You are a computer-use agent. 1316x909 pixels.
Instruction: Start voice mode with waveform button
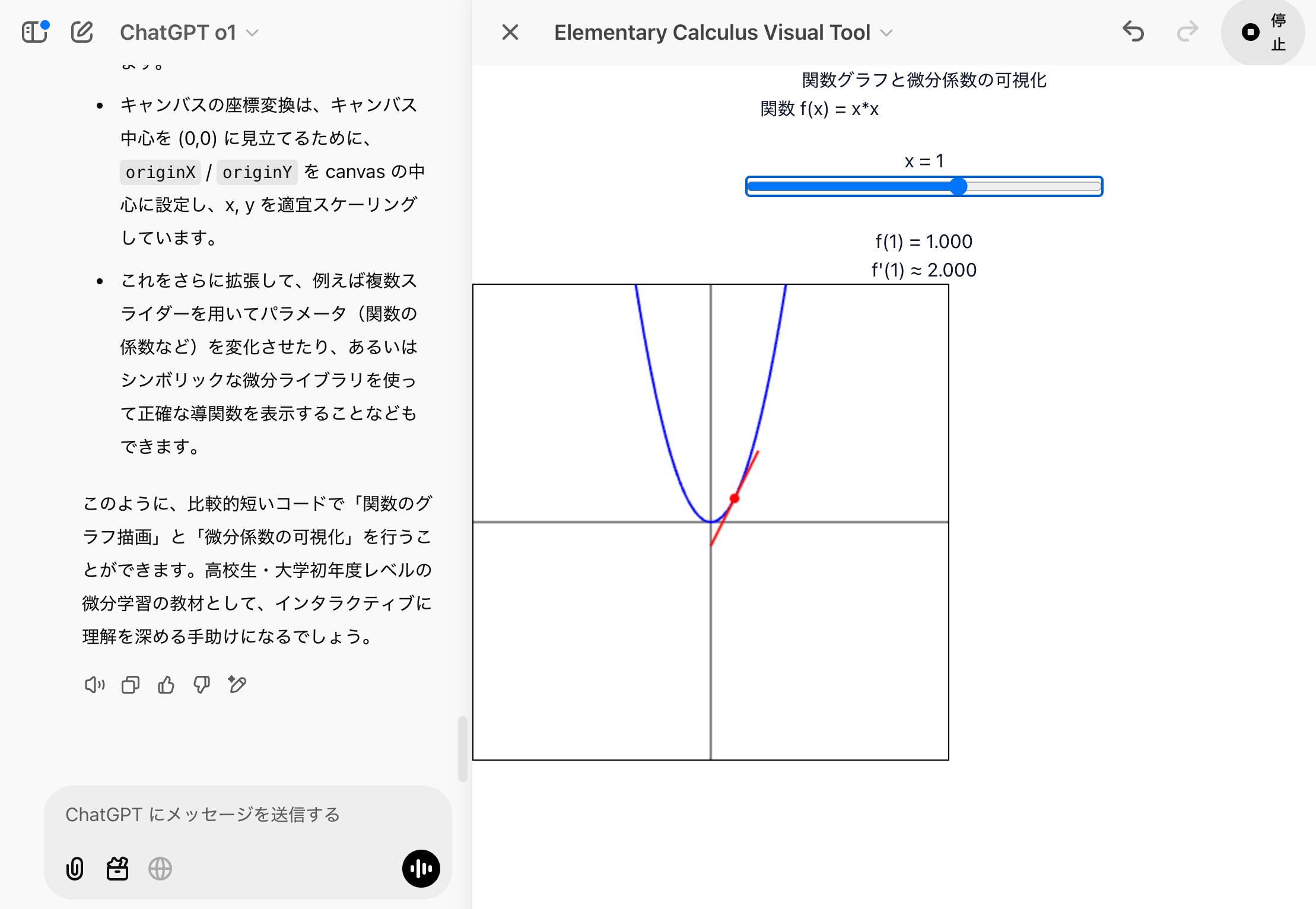(421, 869)
